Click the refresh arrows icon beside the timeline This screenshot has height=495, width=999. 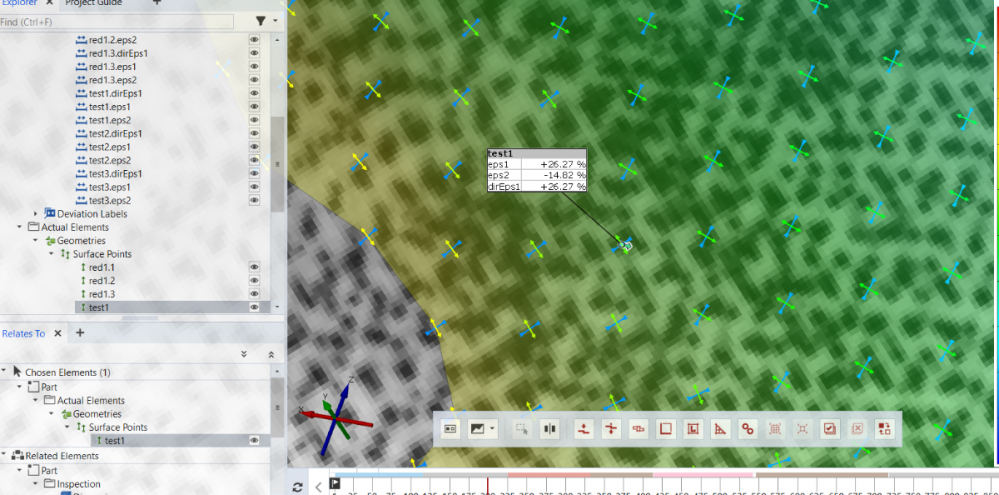tap(298, 487)
